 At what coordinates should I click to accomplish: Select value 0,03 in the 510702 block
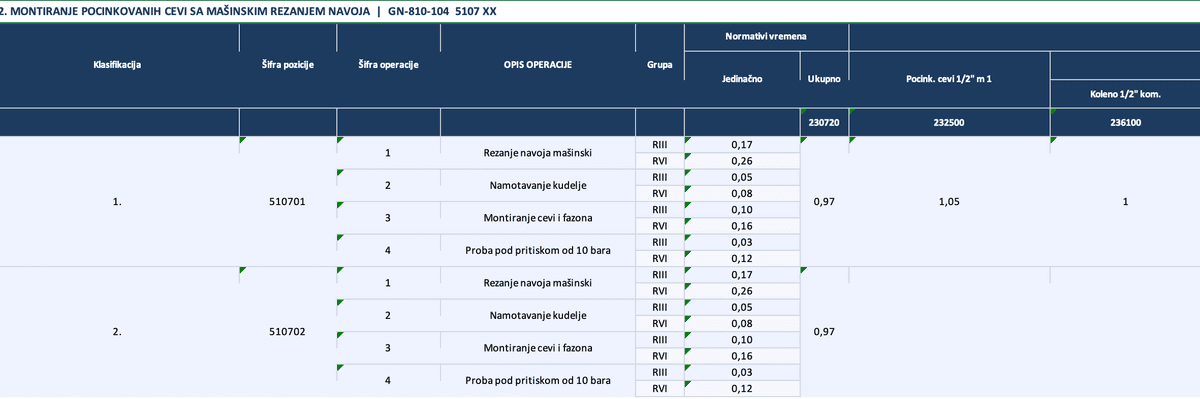point(742,372)
